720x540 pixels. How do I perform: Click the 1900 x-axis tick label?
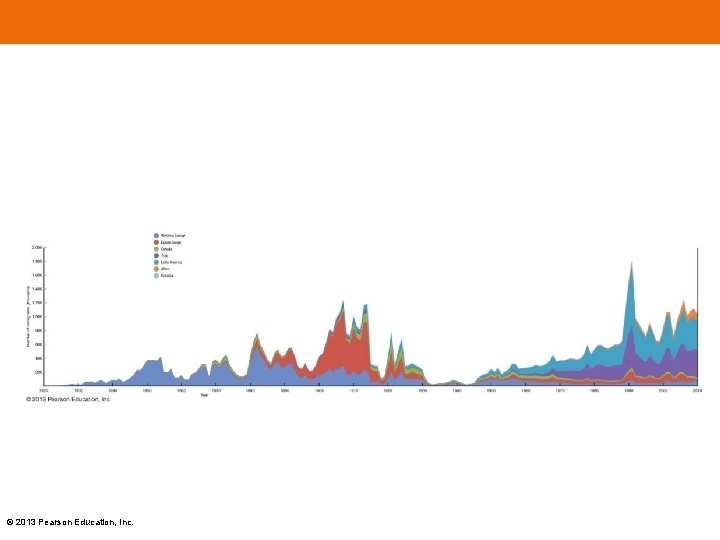(x=319, y=390)
